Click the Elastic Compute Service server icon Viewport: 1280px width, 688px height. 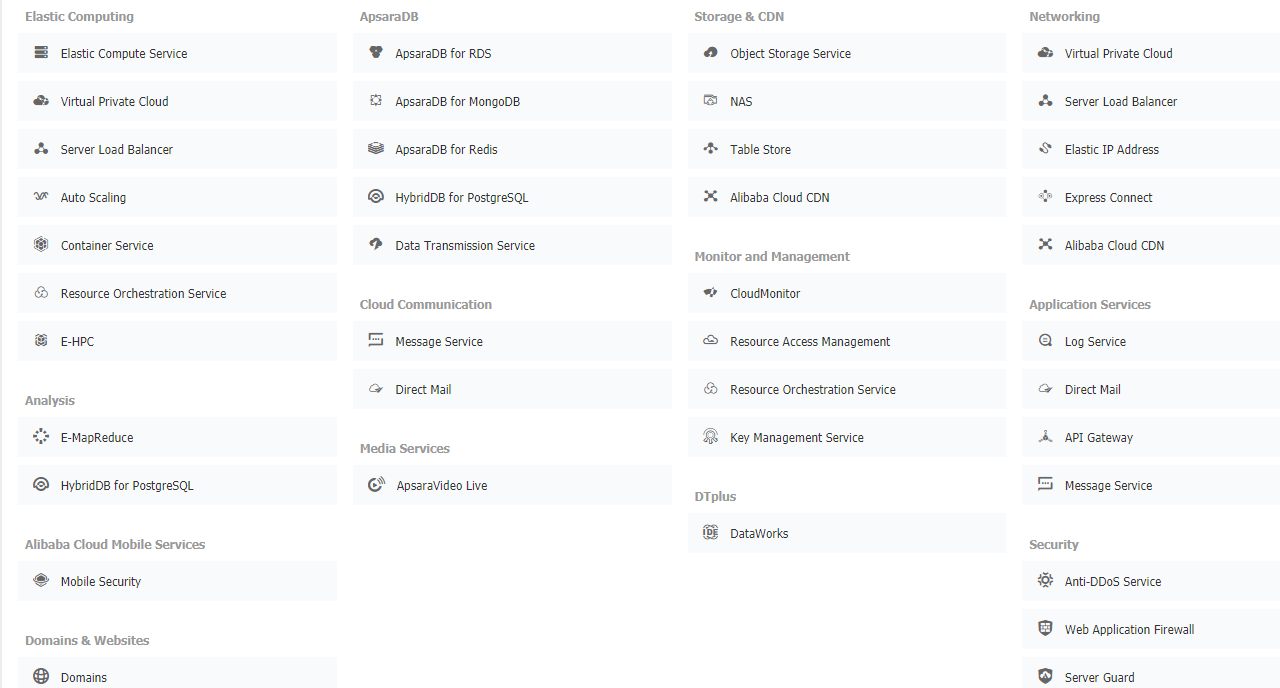coord(41,53)
